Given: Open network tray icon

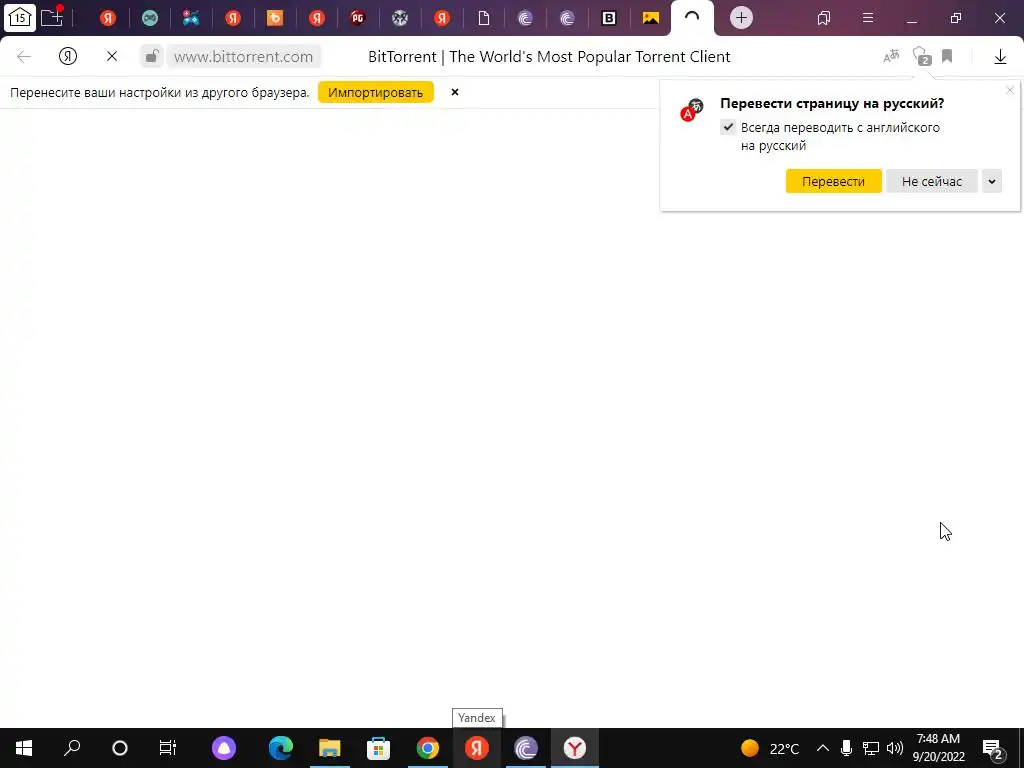Looking at the screenshot, I should 871,748.
